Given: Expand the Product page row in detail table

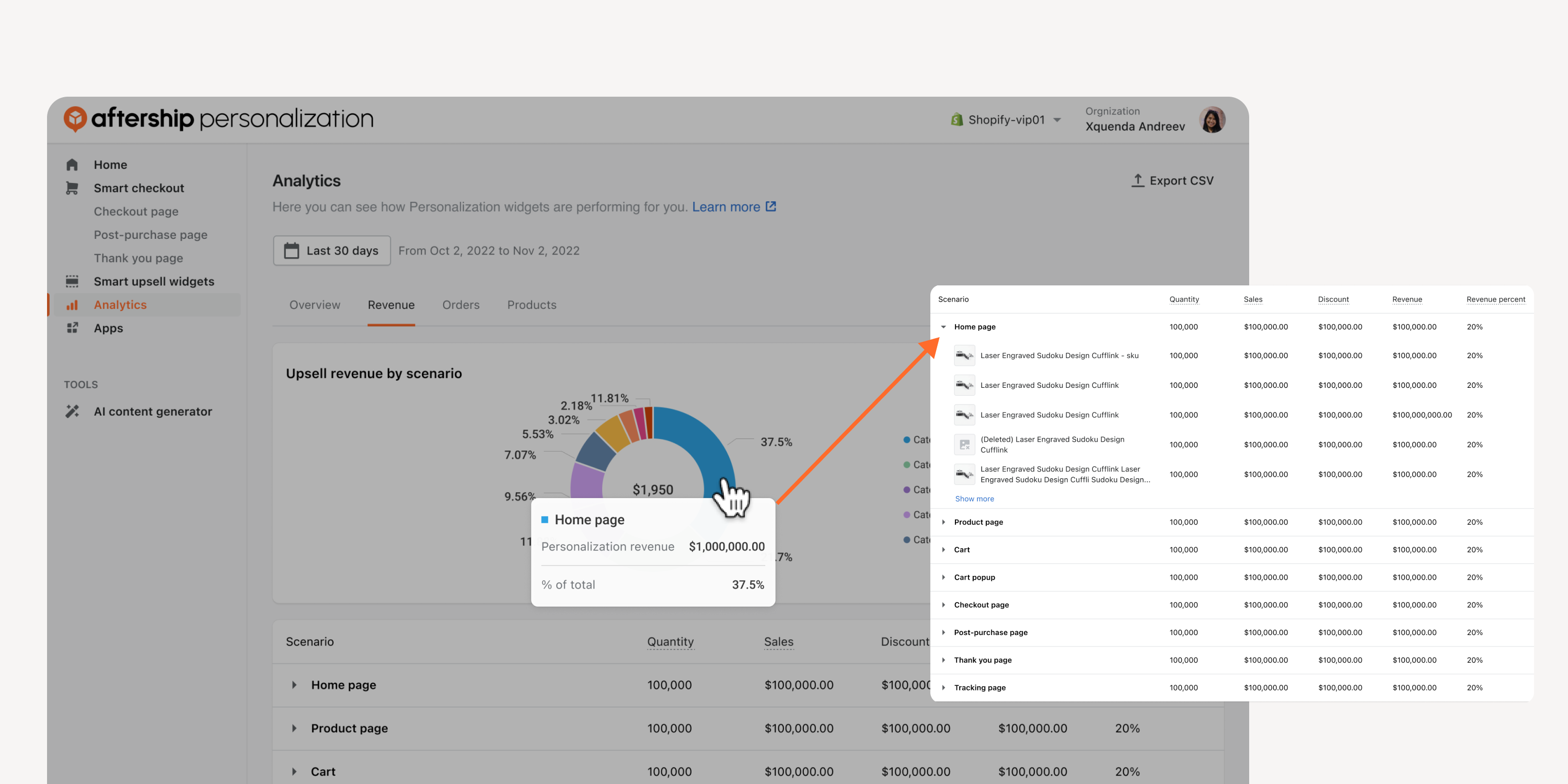Looking at the screenshot, I should [943, 522].
